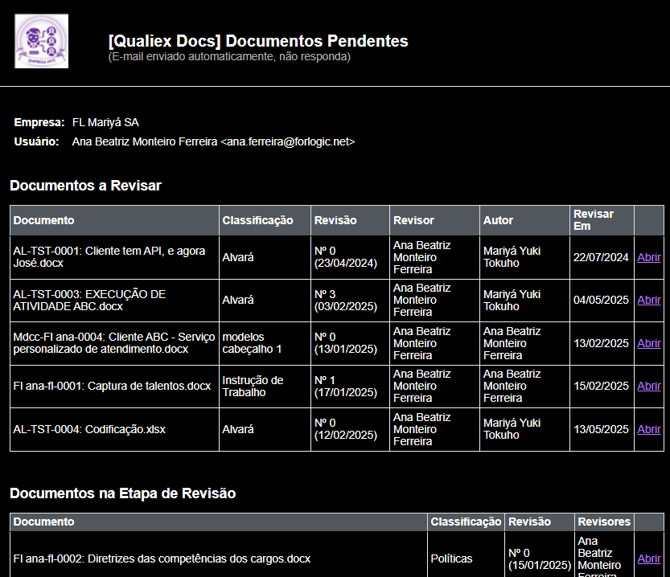Screen dimensions: 670x577
Task: Click the Instrução de Trabalho classification cell
Action: pos(253,386)
